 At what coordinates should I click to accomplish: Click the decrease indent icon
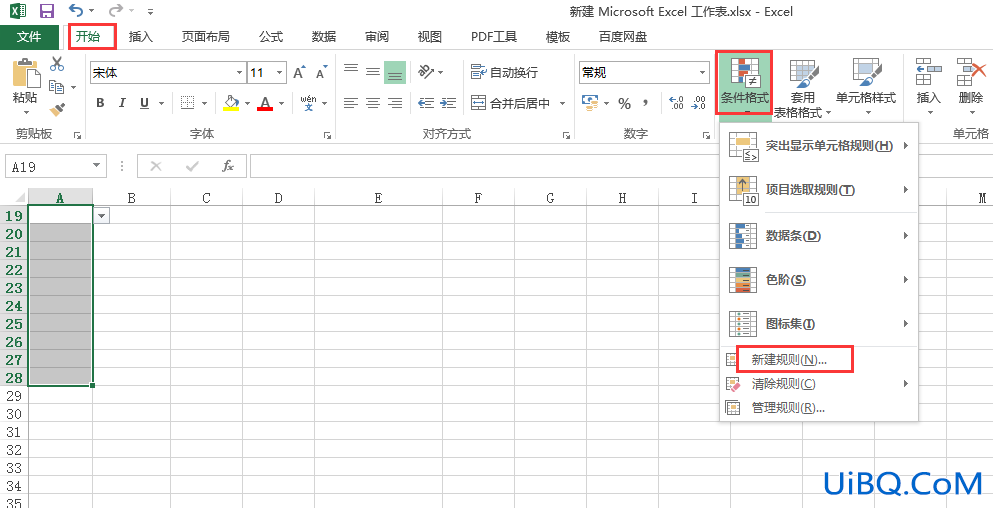coord(426,103)
